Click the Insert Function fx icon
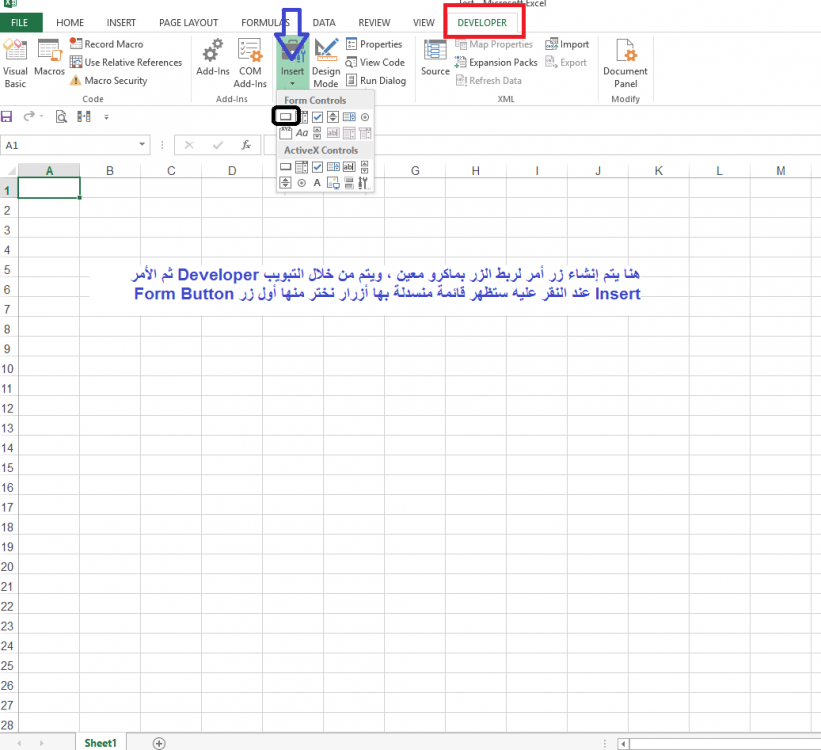The image size is (821, 750). point(246,145)
